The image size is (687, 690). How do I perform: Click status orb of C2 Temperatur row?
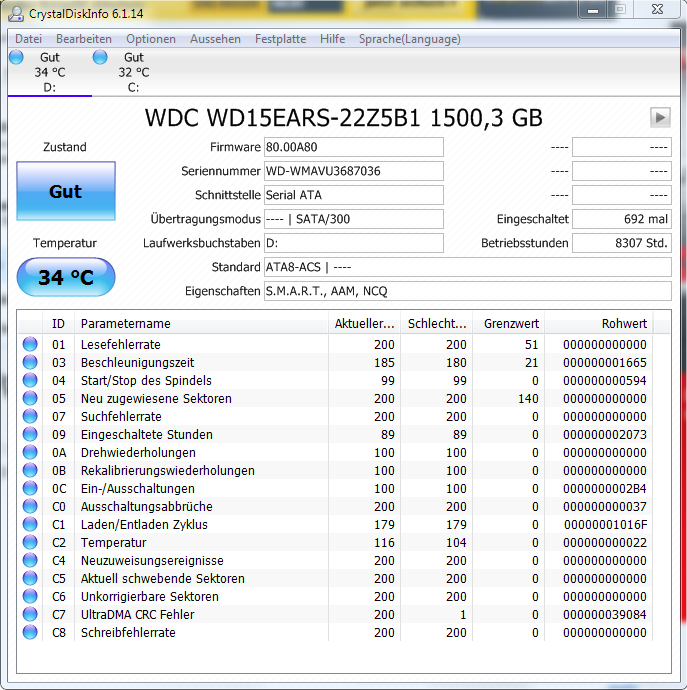[30, 542]
